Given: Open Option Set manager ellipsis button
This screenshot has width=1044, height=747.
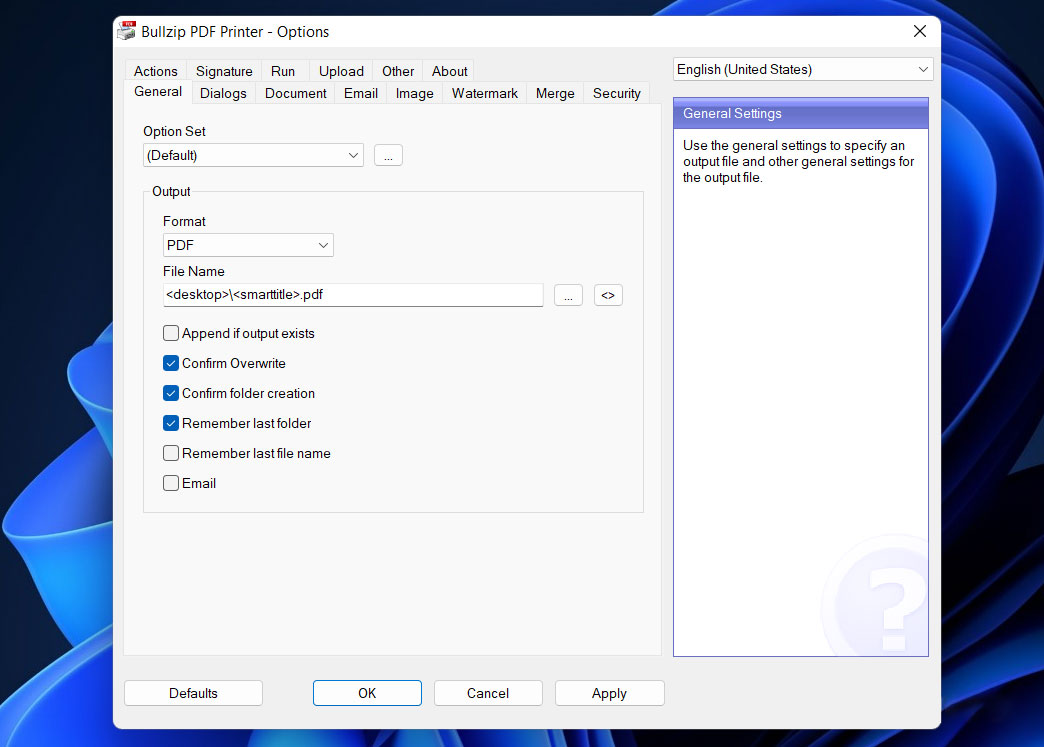Looking at the screenshot, I should [x=388, y=155].
